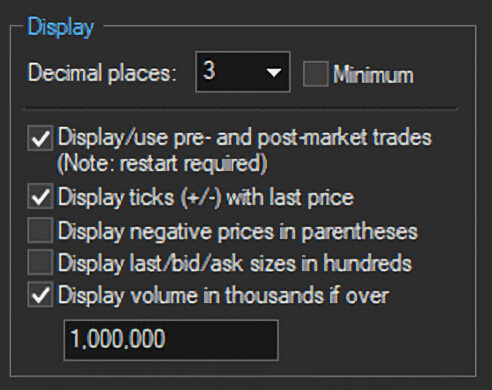
Task: Click the pre- and post-market trades label
Action: click(x=245, y=137)
